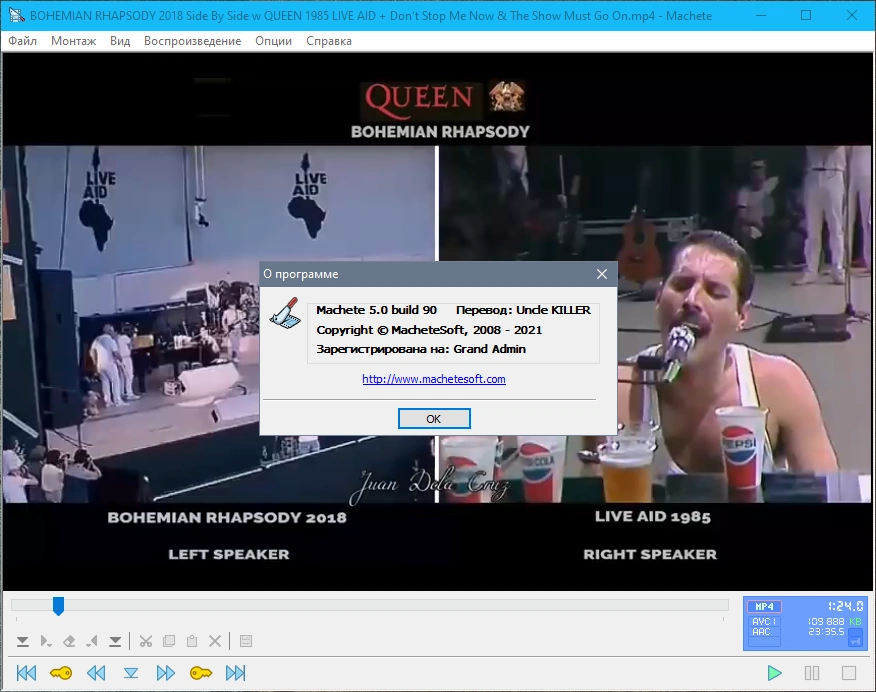The width and height of the screenshot is (876, 692).
Task: Set selection start with the right-pointing marker icon
Action: pyautogui.click(x=46, y=641)
